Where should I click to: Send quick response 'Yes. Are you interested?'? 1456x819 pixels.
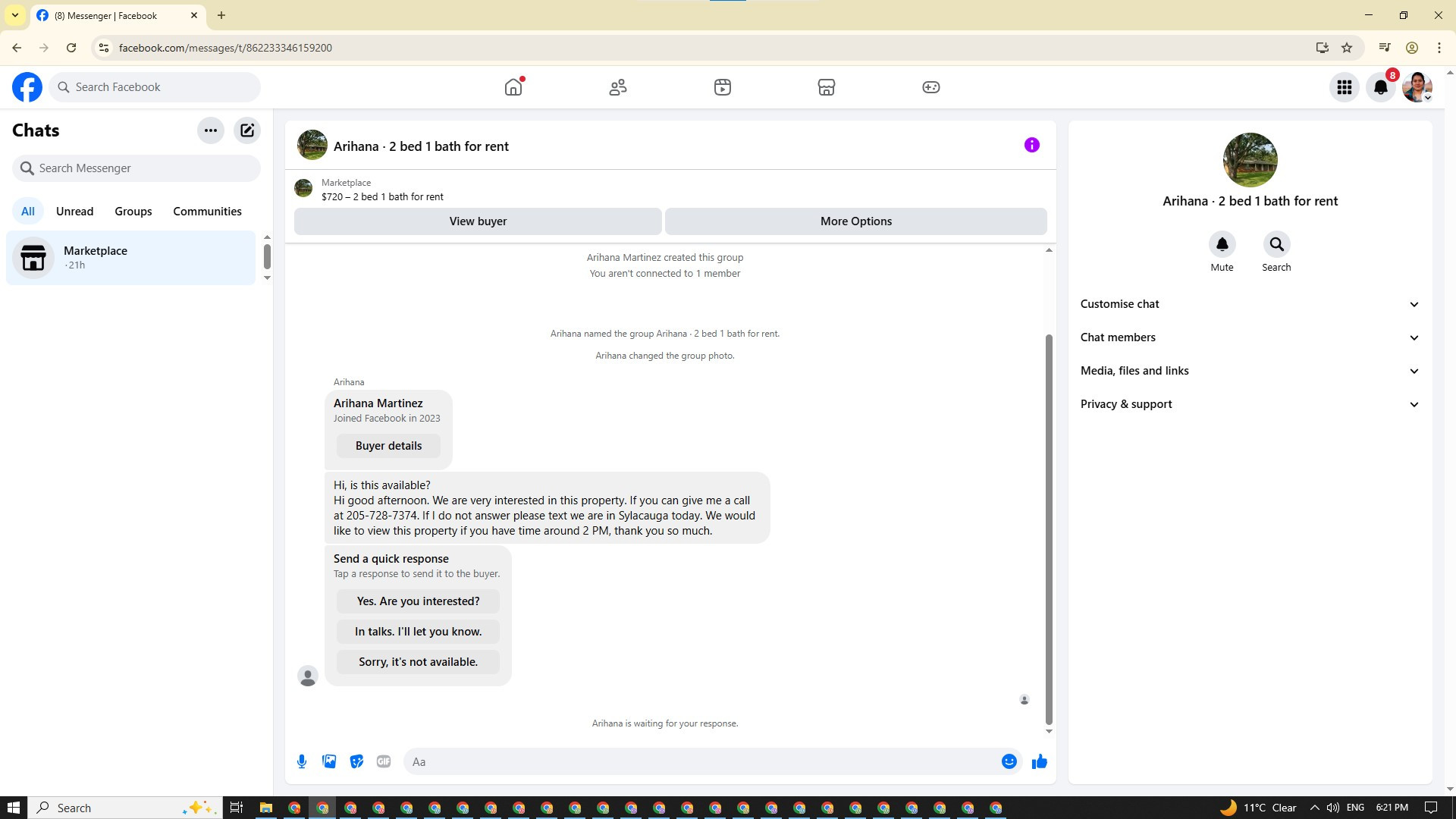coord(418,601)
